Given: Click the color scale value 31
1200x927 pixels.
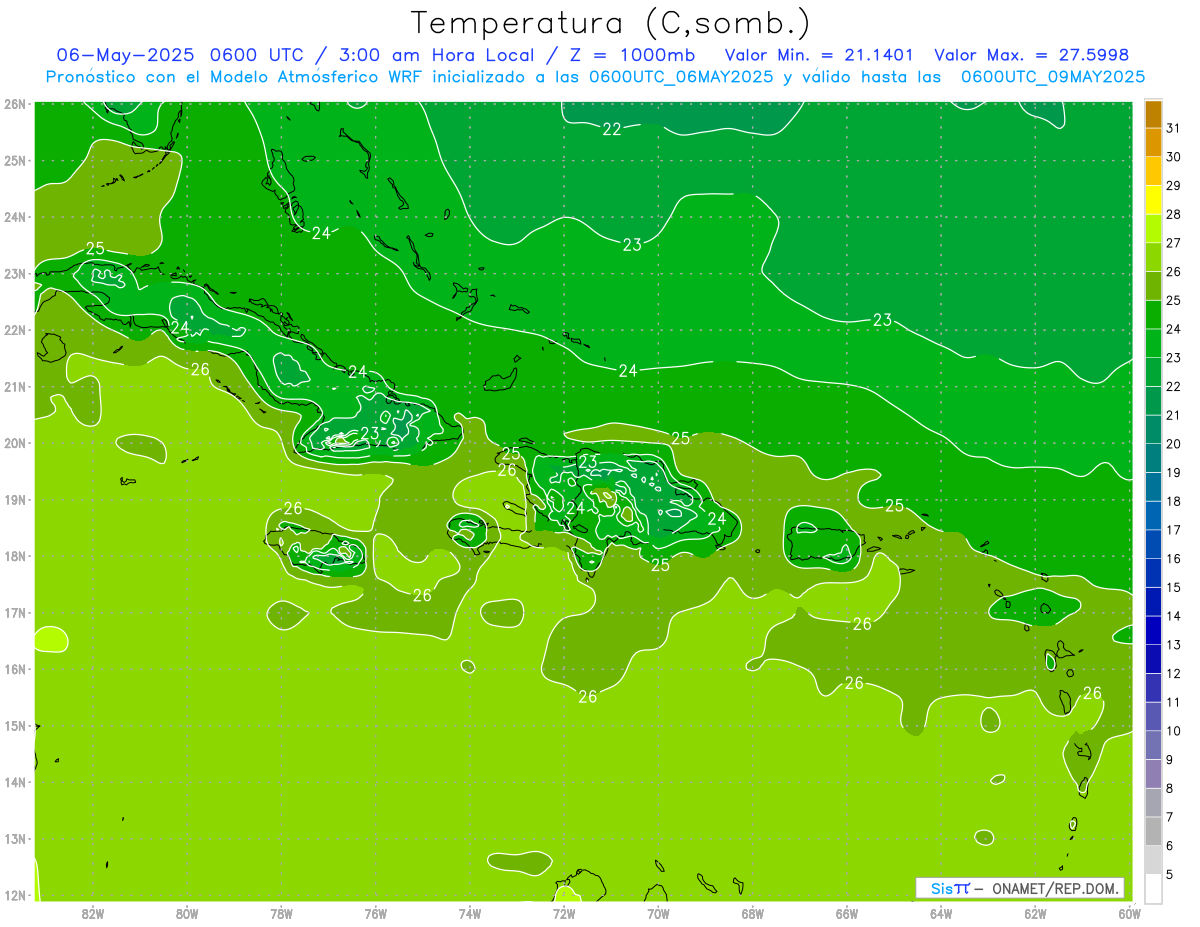Looking at the screenshot, I should click(1173, 128).
